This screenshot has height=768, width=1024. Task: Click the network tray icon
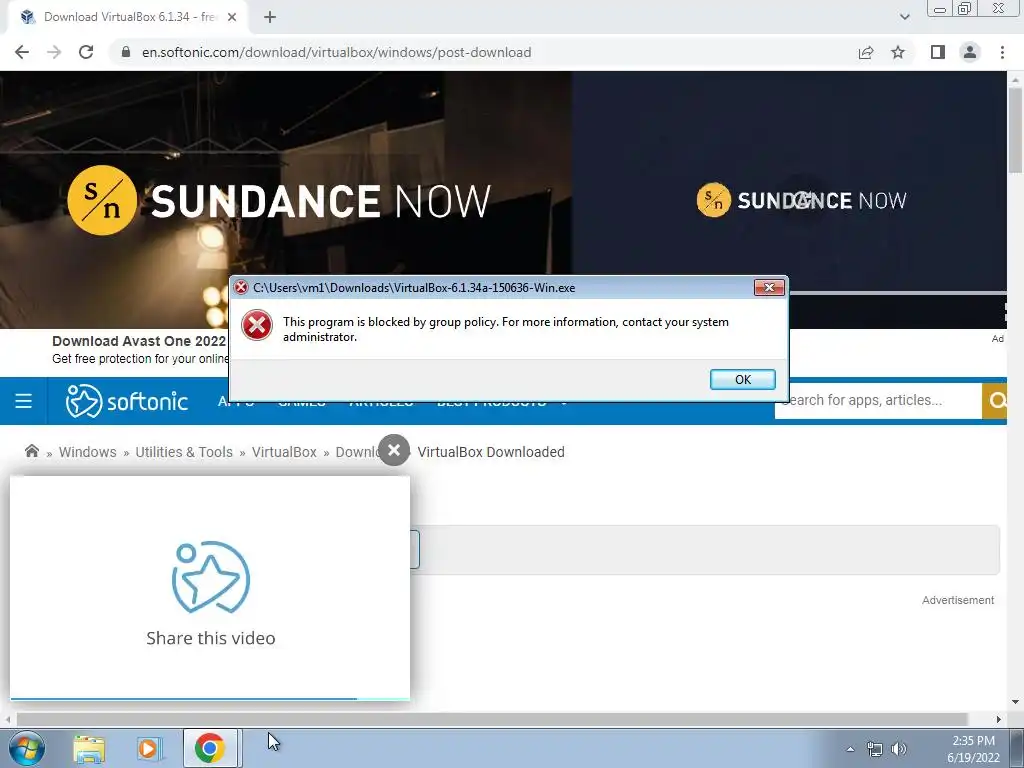pyautogui.click(x=874, y=749)
